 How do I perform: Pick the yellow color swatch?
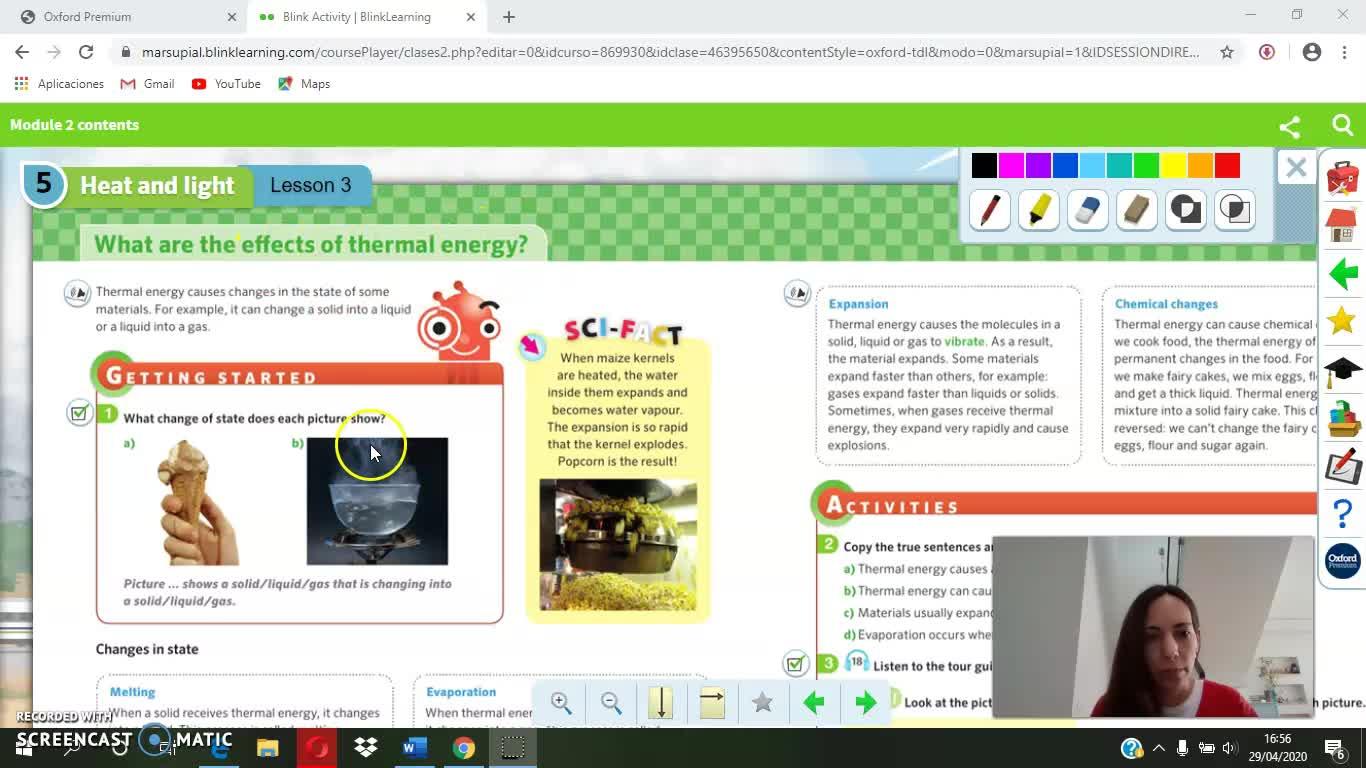[x=1173, y=165]
